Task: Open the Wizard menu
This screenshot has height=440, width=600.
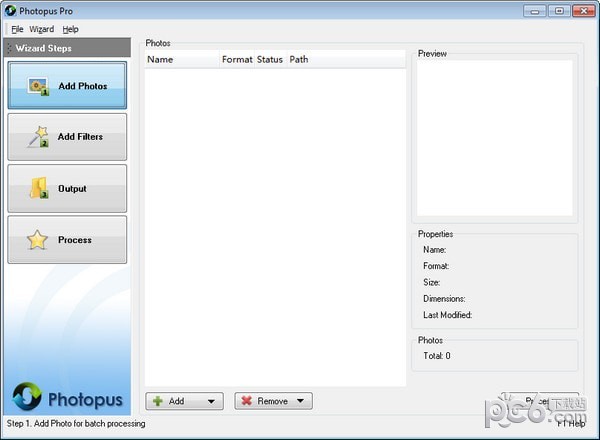Action: (42, 30)
